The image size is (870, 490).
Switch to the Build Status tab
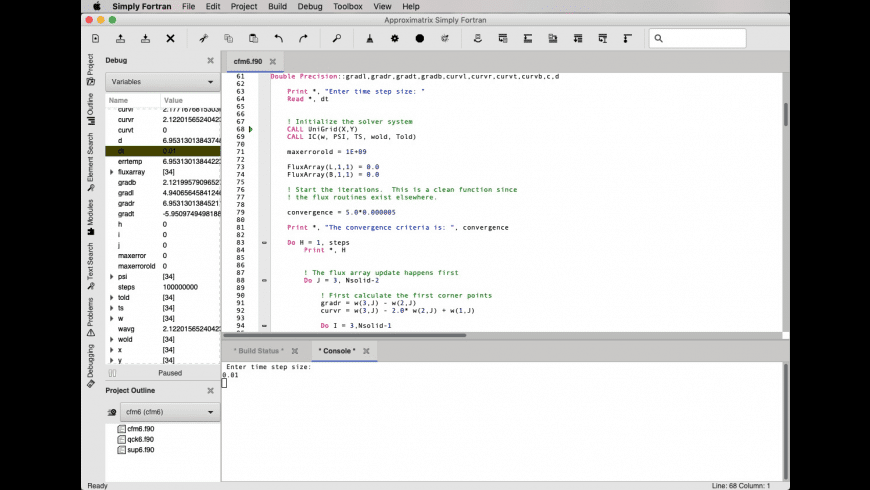258,351
